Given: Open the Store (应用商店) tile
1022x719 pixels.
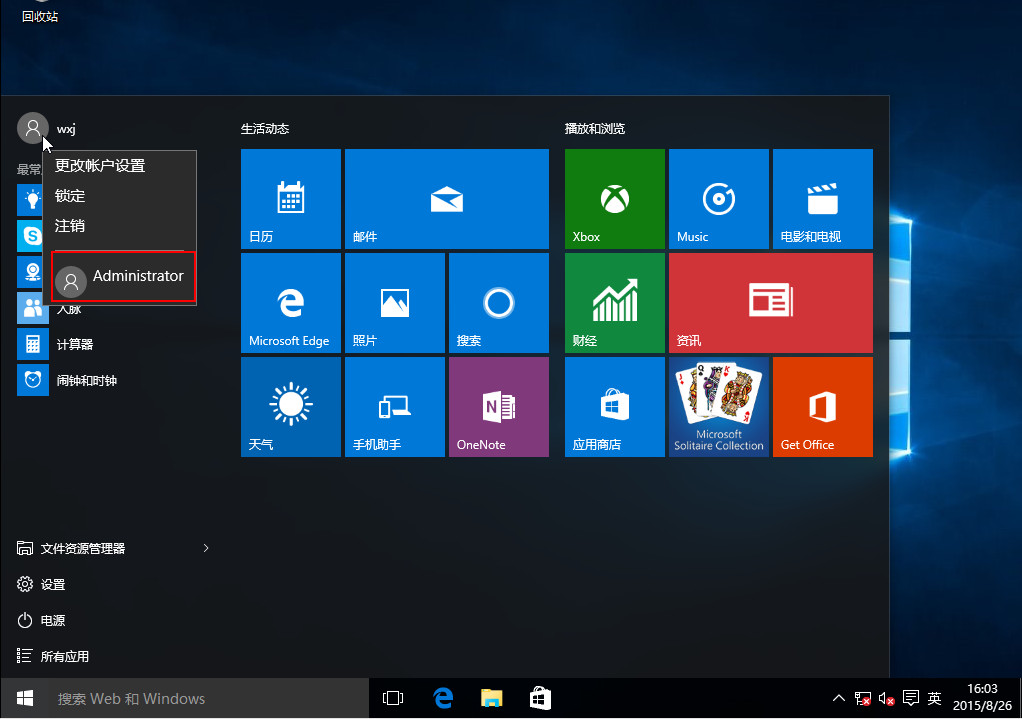Looking at the screenshot, I should [615, 407].
